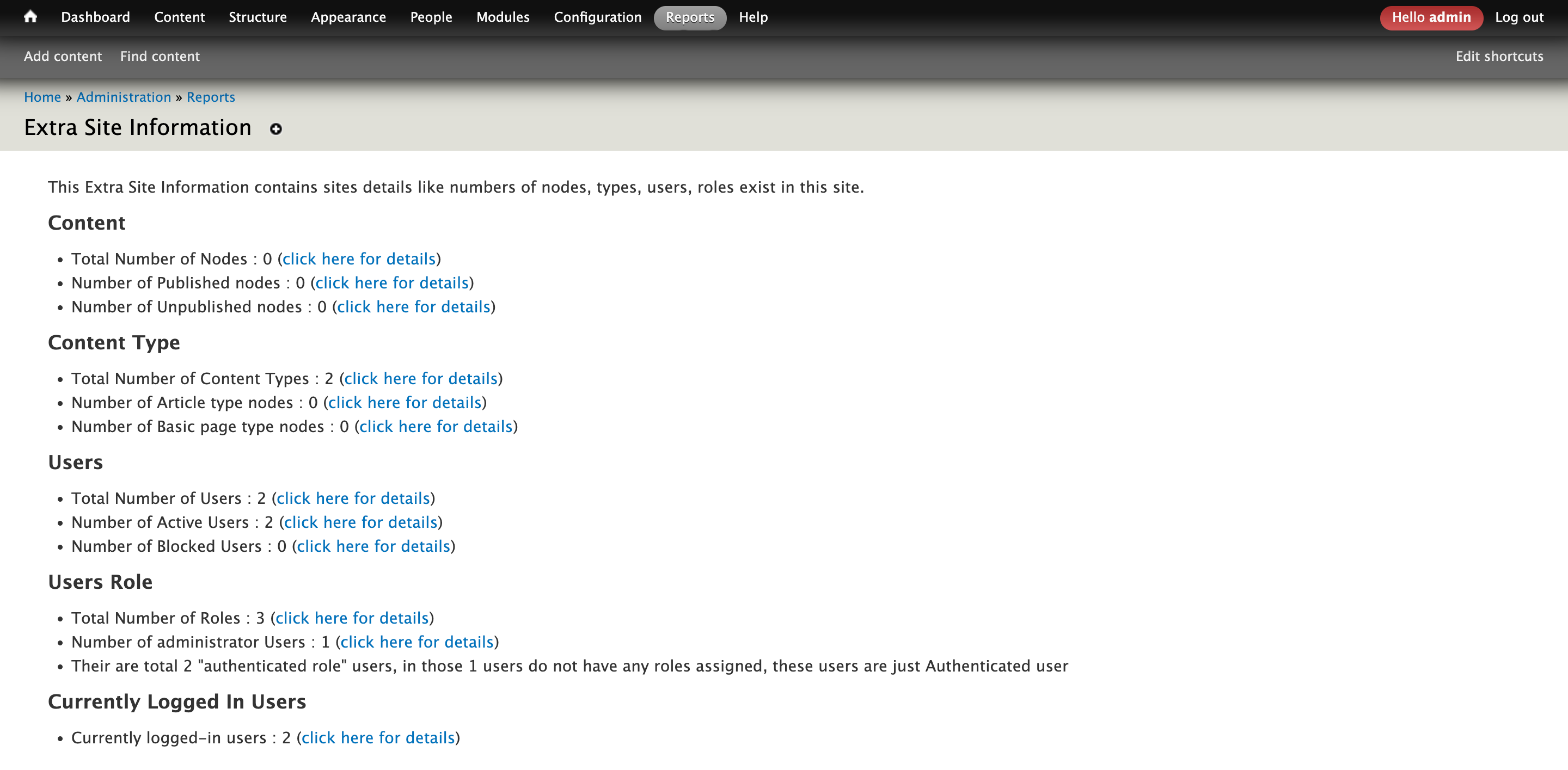1568x770 pixels.
Task: Select the People menu item
Action: (x=430, y=17)
